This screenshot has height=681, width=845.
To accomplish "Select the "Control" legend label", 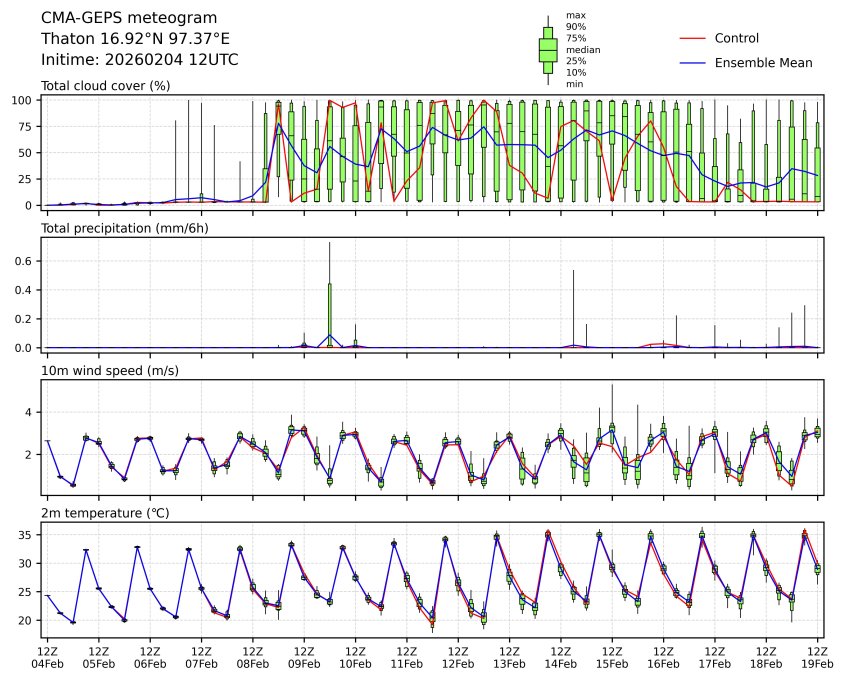I will click(736, 38).
